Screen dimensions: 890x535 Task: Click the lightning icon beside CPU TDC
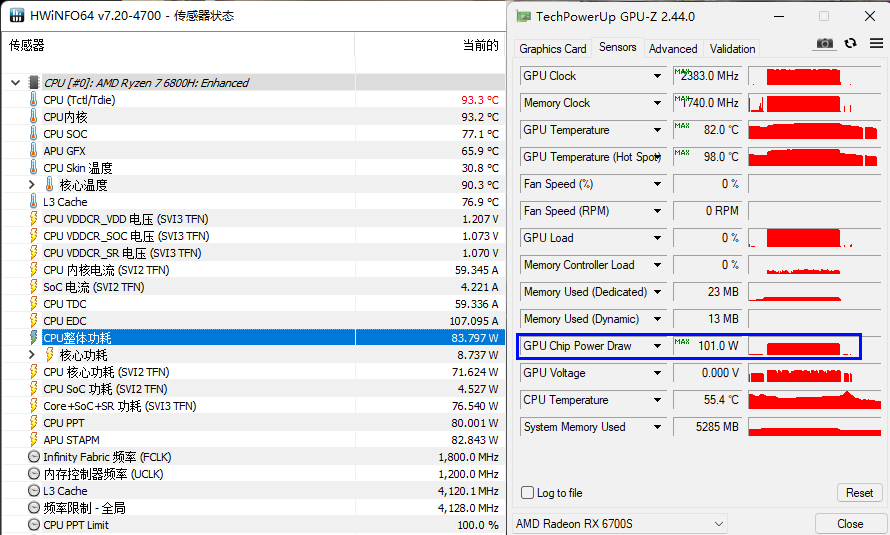33,304
